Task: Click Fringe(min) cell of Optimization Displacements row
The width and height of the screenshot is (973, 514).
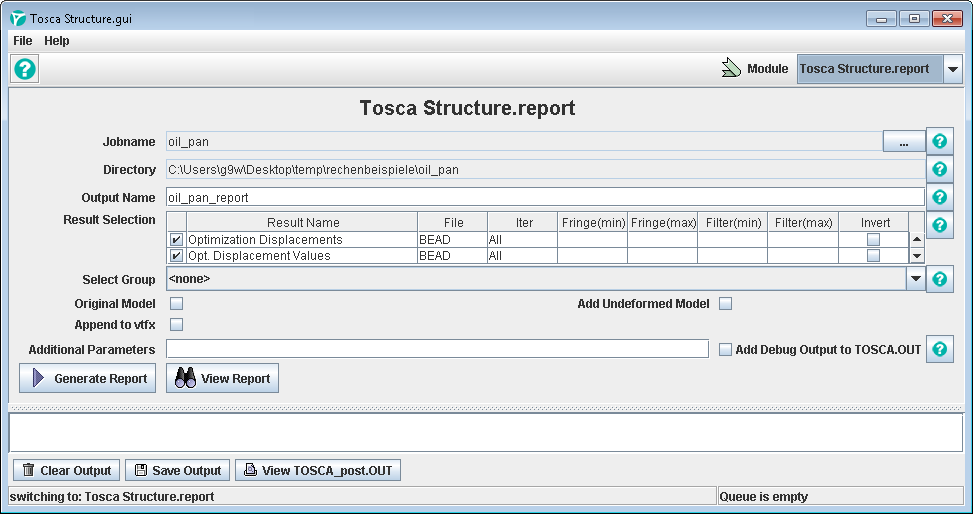Action: click(593, 240)
